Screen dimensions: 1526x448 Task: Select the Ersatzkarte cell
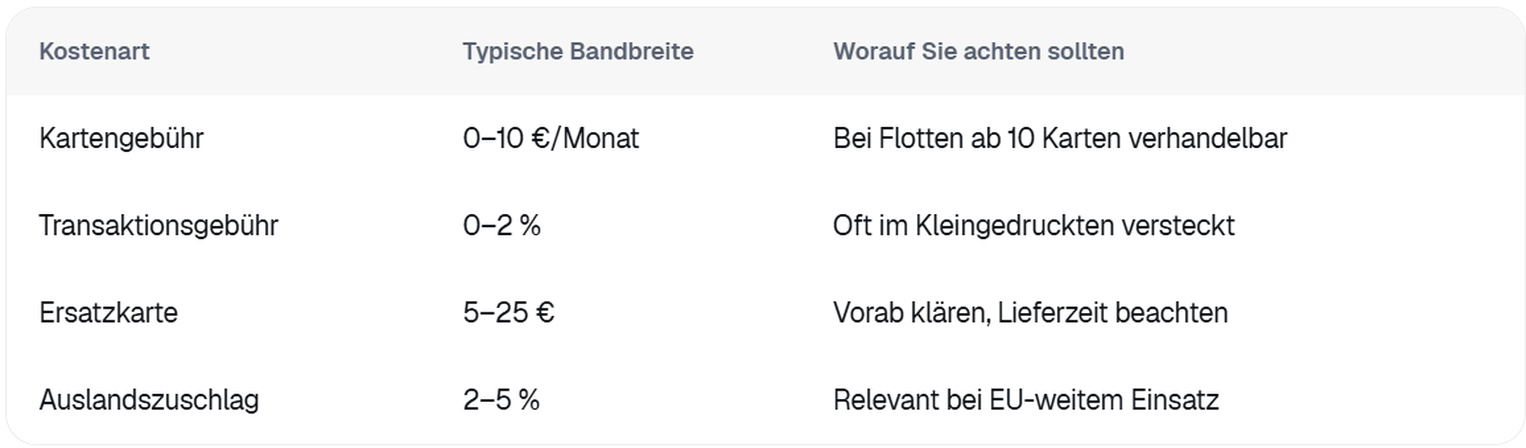(108, 313)
